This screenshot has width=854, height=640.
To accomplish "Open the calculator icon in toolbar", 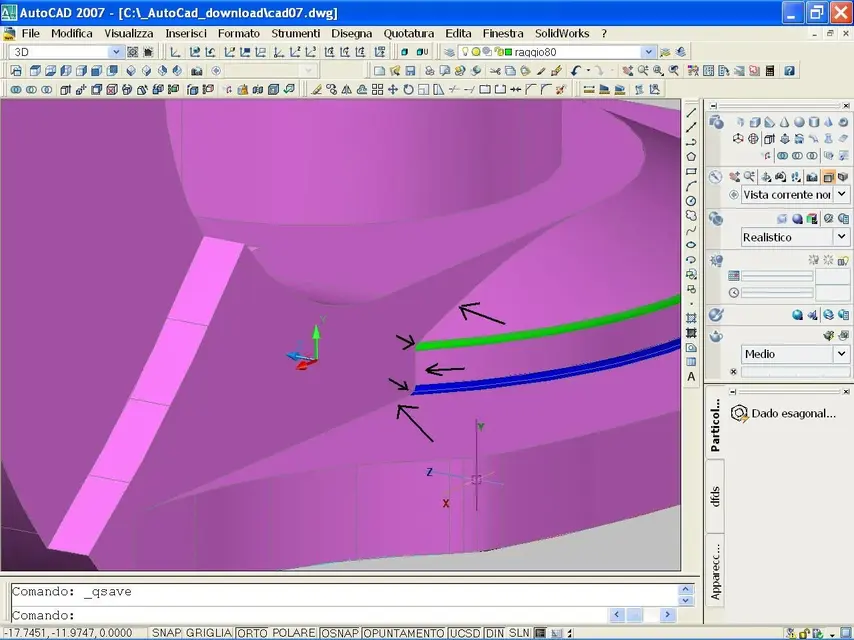I will (x=770, y=71).
